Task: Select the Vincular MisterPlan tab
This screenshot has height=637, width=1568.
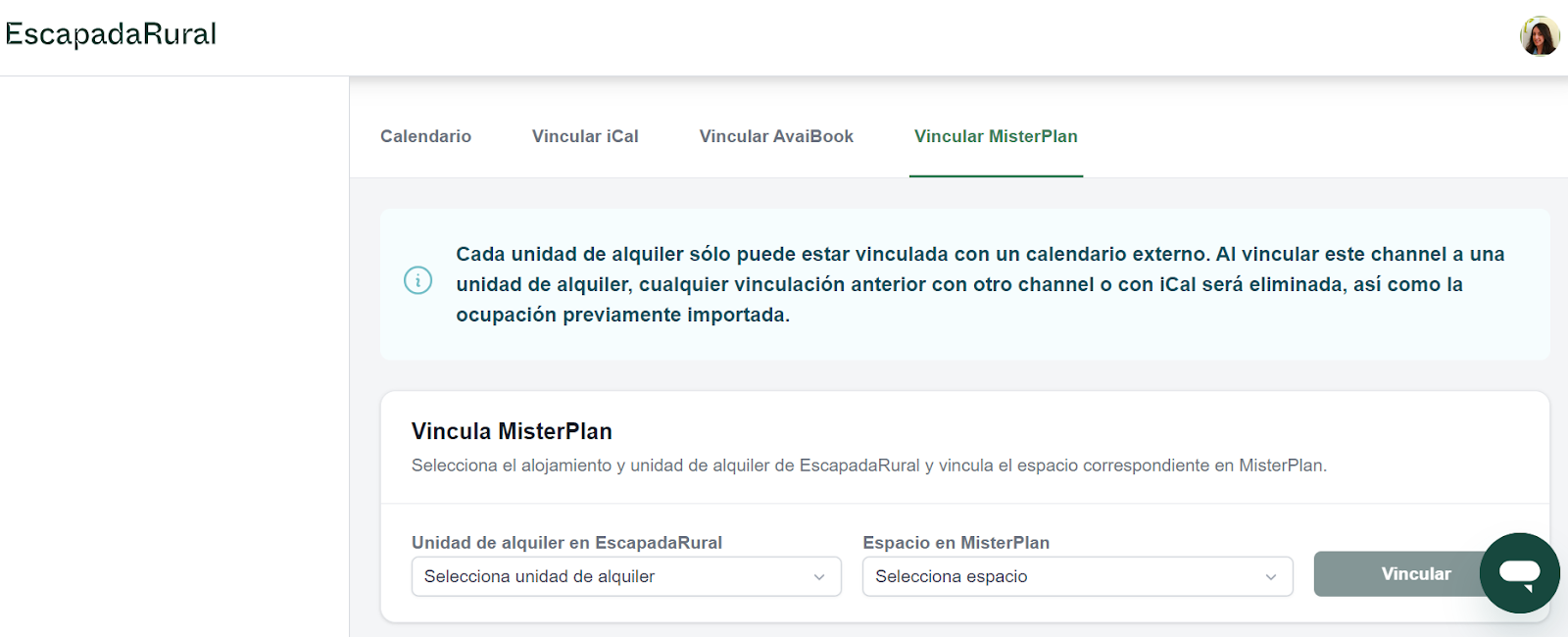Action: [x=996, y=136]
